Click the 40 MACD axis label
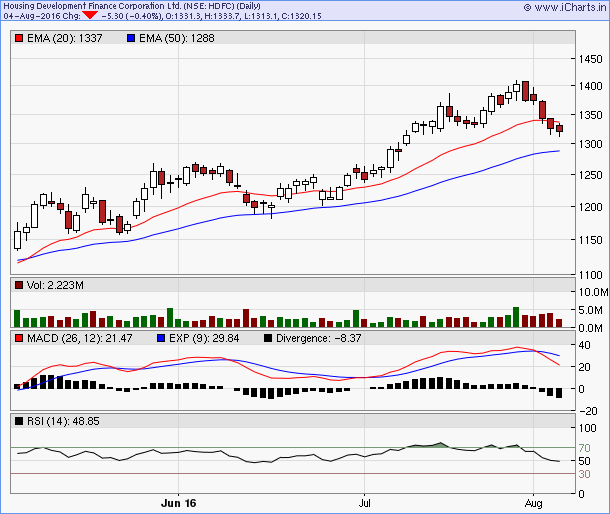610x514 pixels. tap(584, 345)
